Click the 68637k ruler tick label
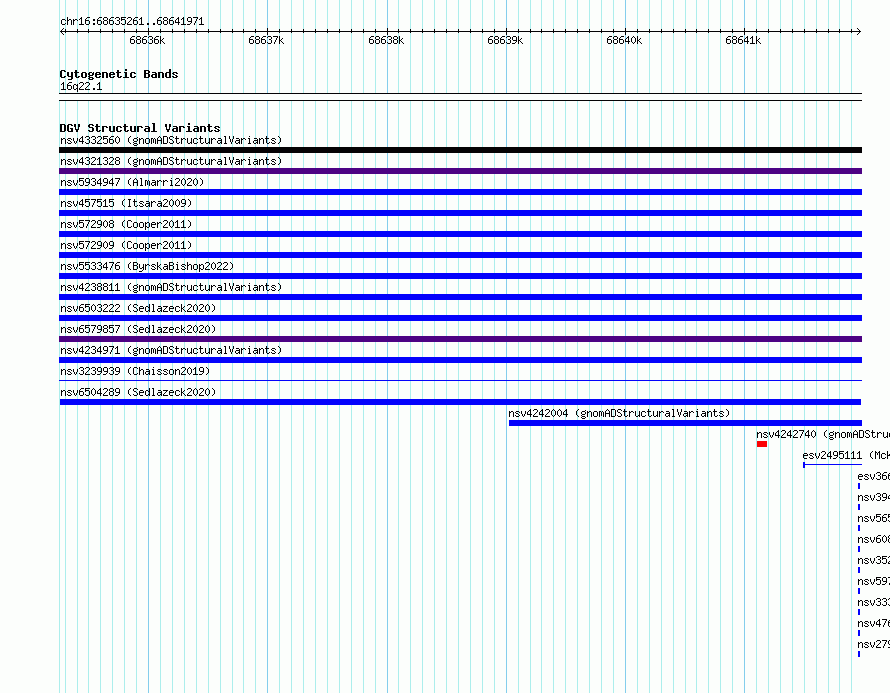 point(266,40)
